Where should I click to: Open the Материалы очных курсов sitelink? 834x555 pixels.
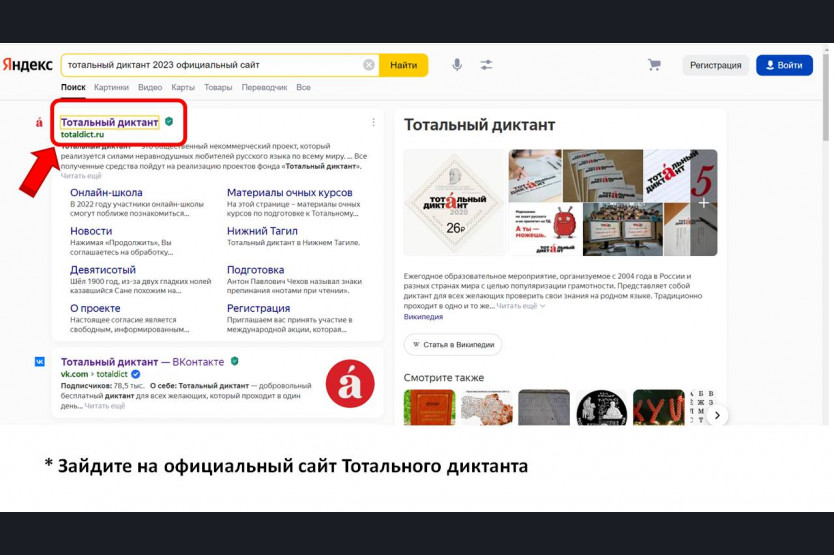click(289, 193)
